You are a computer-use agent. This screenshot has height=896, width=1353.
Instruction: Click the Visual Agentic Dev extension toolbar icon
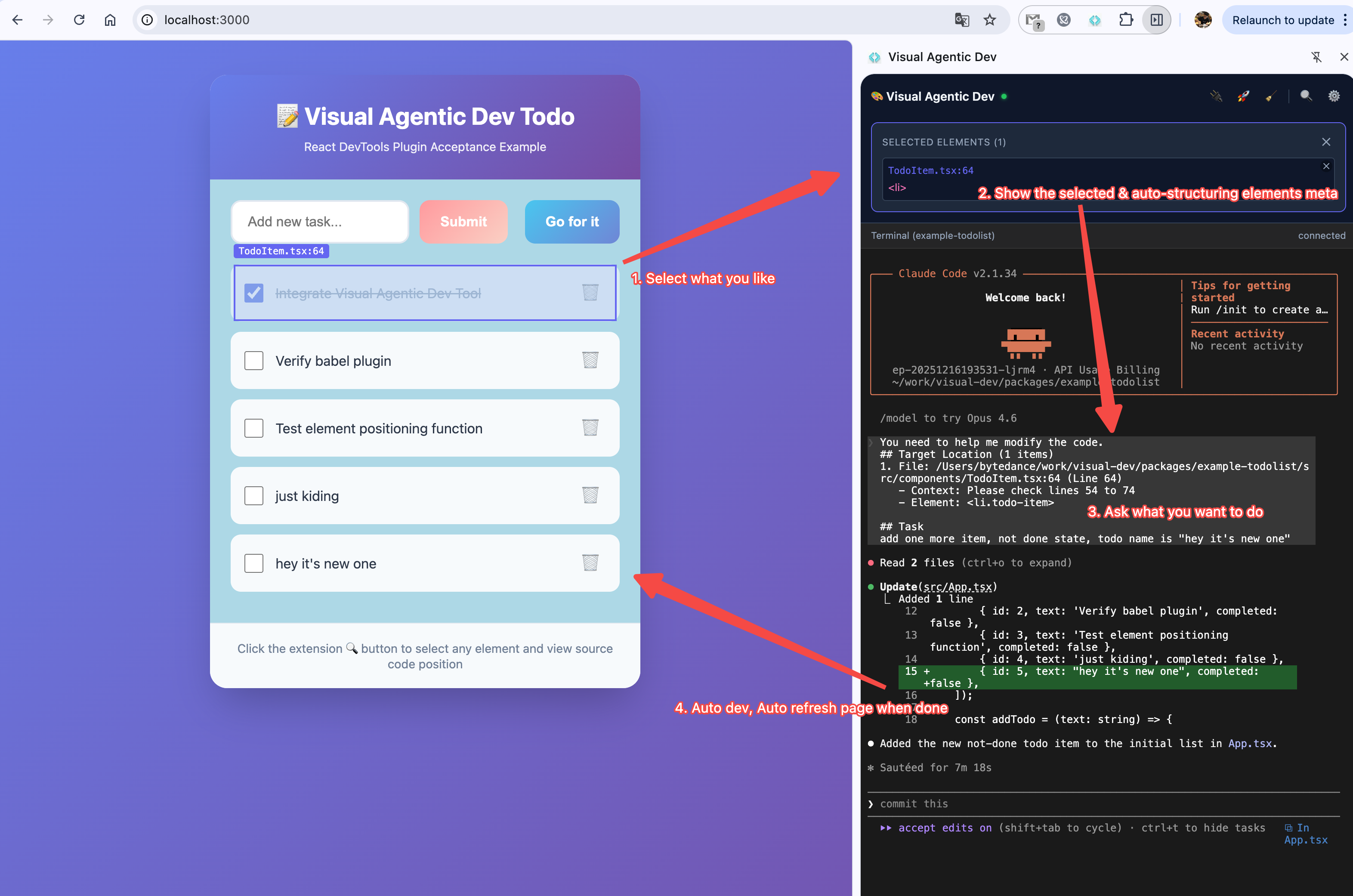pyautogui.click(x=1094, y=20)
